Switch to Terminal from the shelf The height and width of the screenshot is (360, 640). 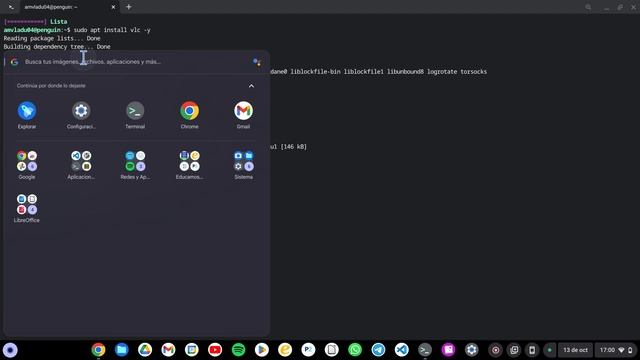tap(425, 350)
